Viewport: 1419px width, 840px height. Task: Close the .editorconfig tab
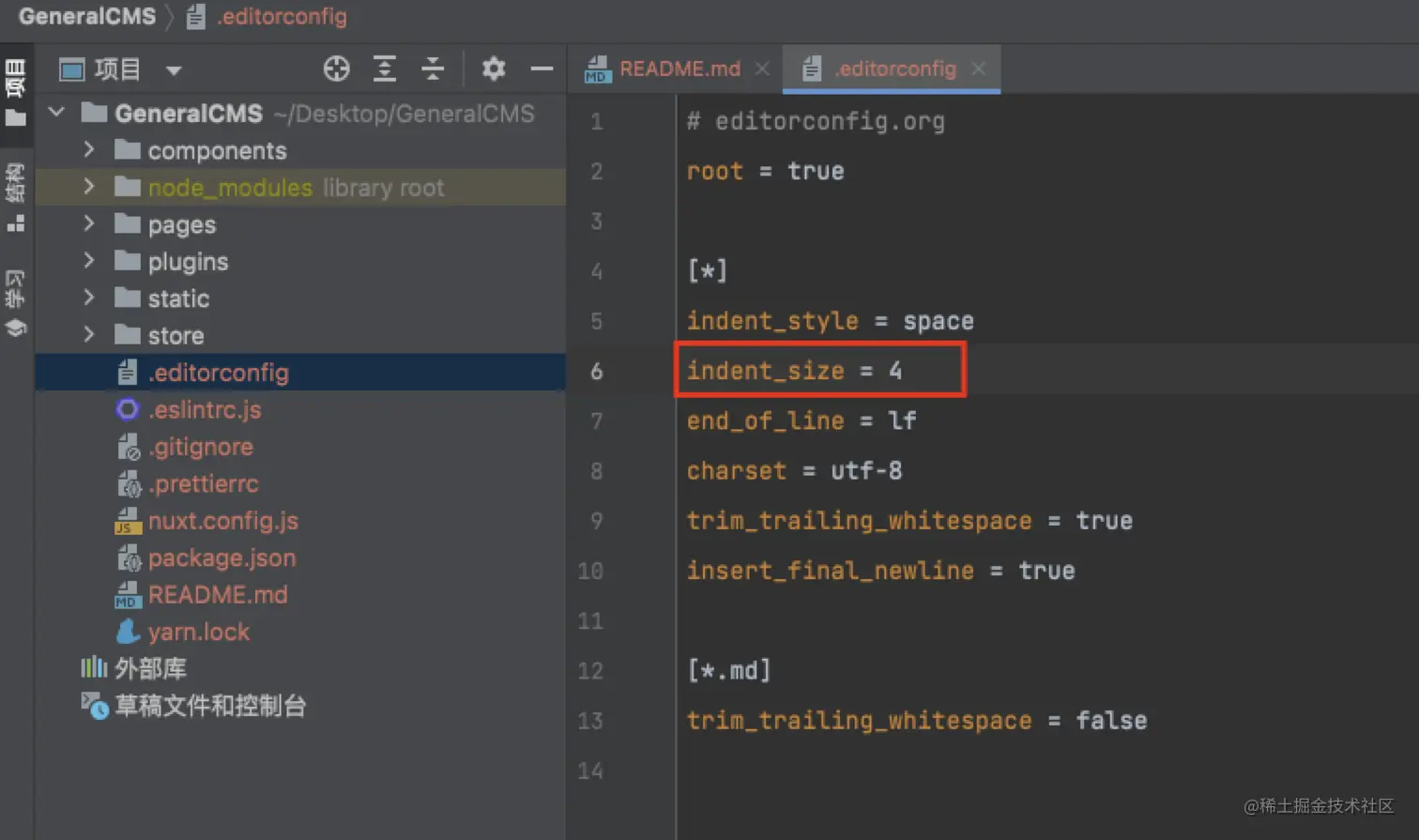(979, 69)
